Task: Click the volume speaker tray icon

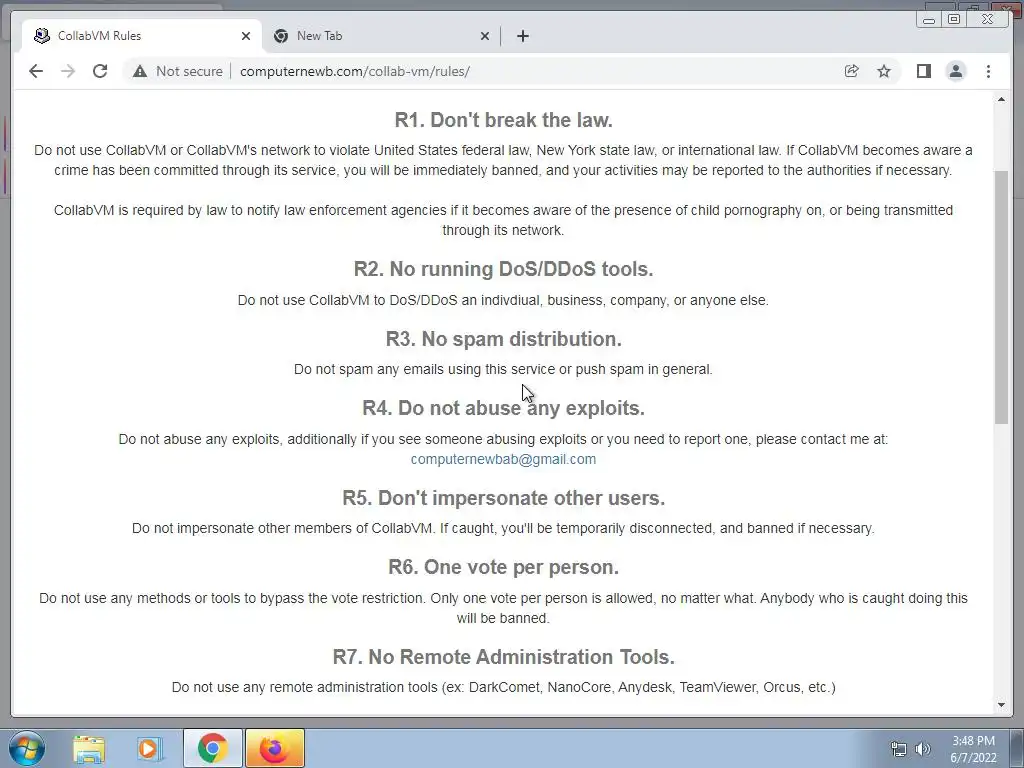Action: pyautogui.click(x=923, y=749)
